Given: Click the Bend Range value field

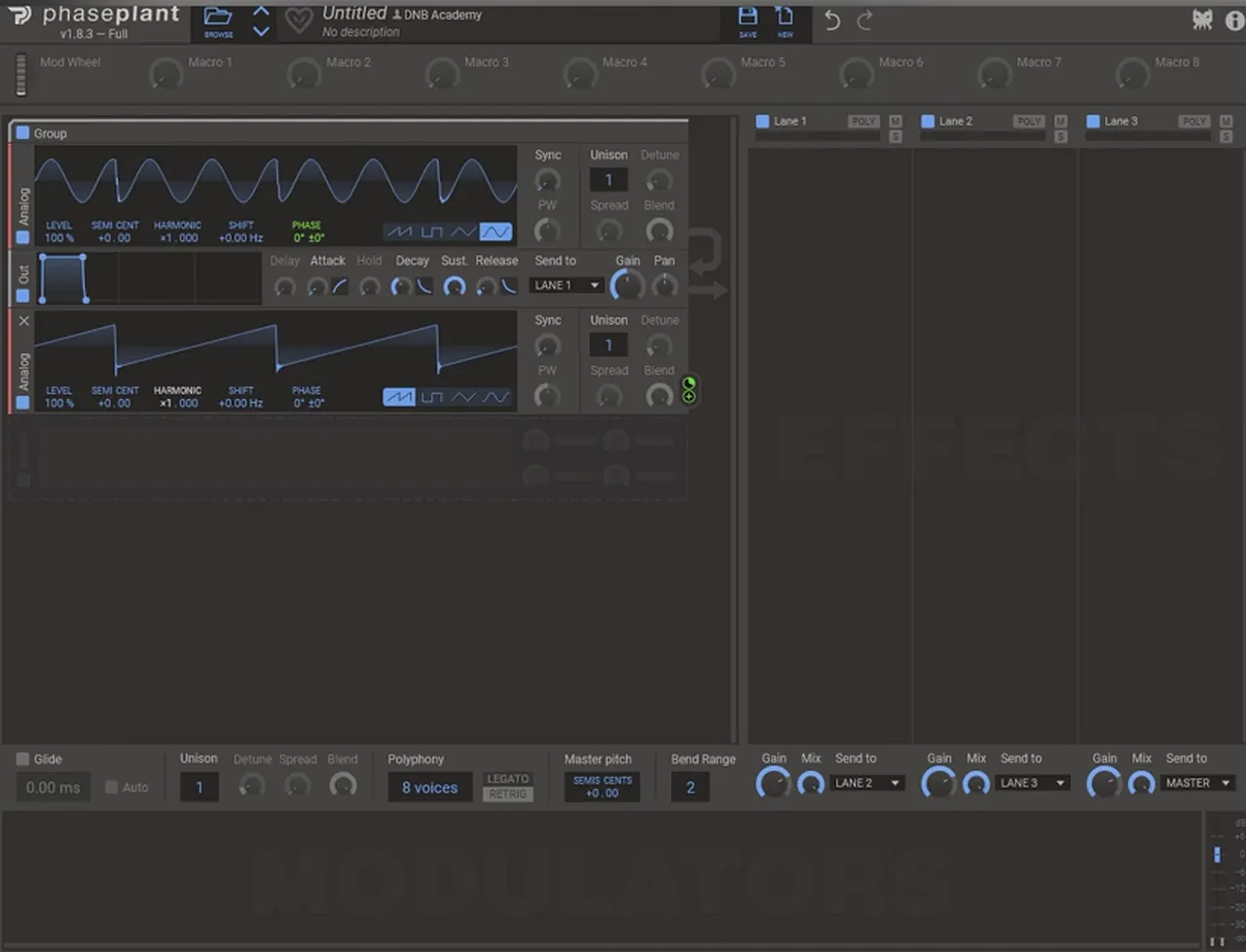Looking at the screenshot, I should click(x=690, y=787).
